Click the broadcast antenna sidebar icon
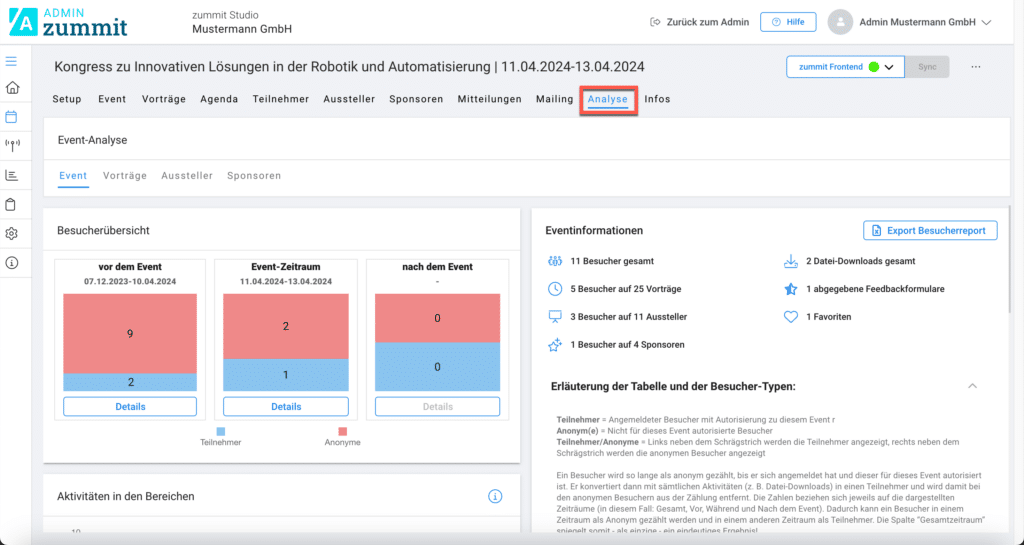Screen dimensions: 1024x545 (12, 146)
